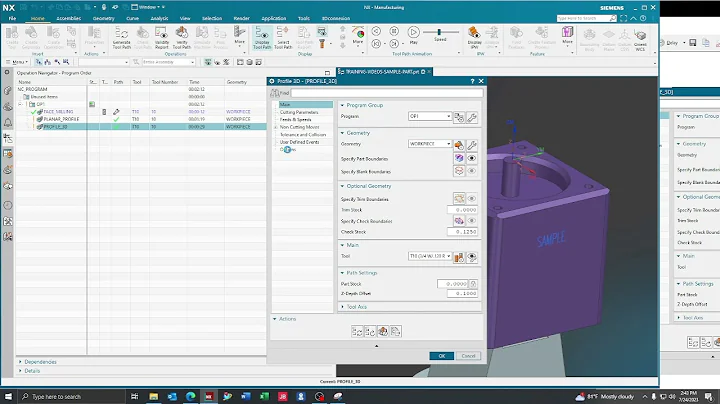The width and height of the screenshot is (720, 404).
Task: Select Tolerance and Collision in dialog tree
Action: 303,135
